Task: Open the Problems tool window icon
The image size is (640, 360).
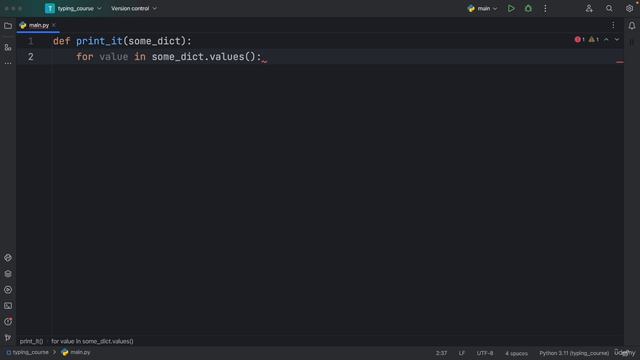Action: point(8,322)
